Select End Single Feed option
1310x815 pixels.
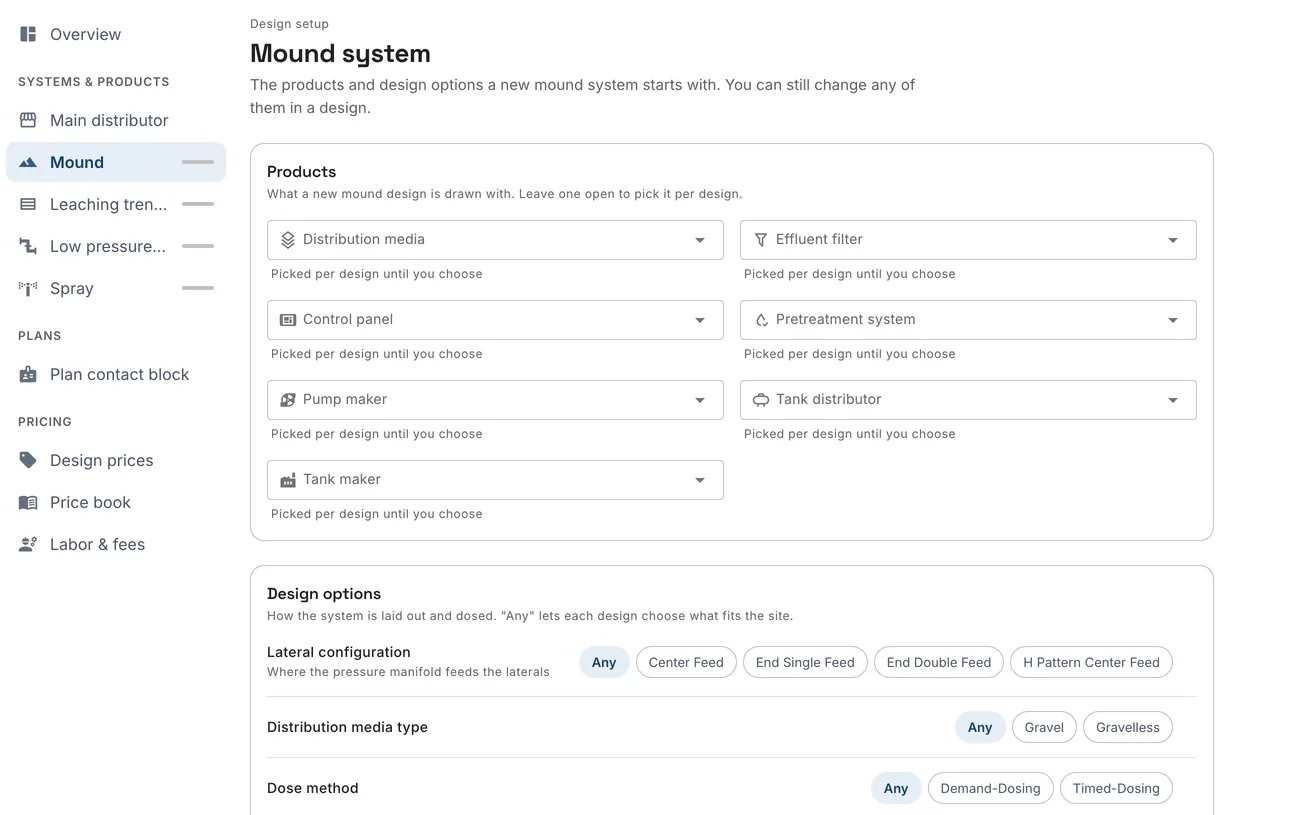coord(805,662)
